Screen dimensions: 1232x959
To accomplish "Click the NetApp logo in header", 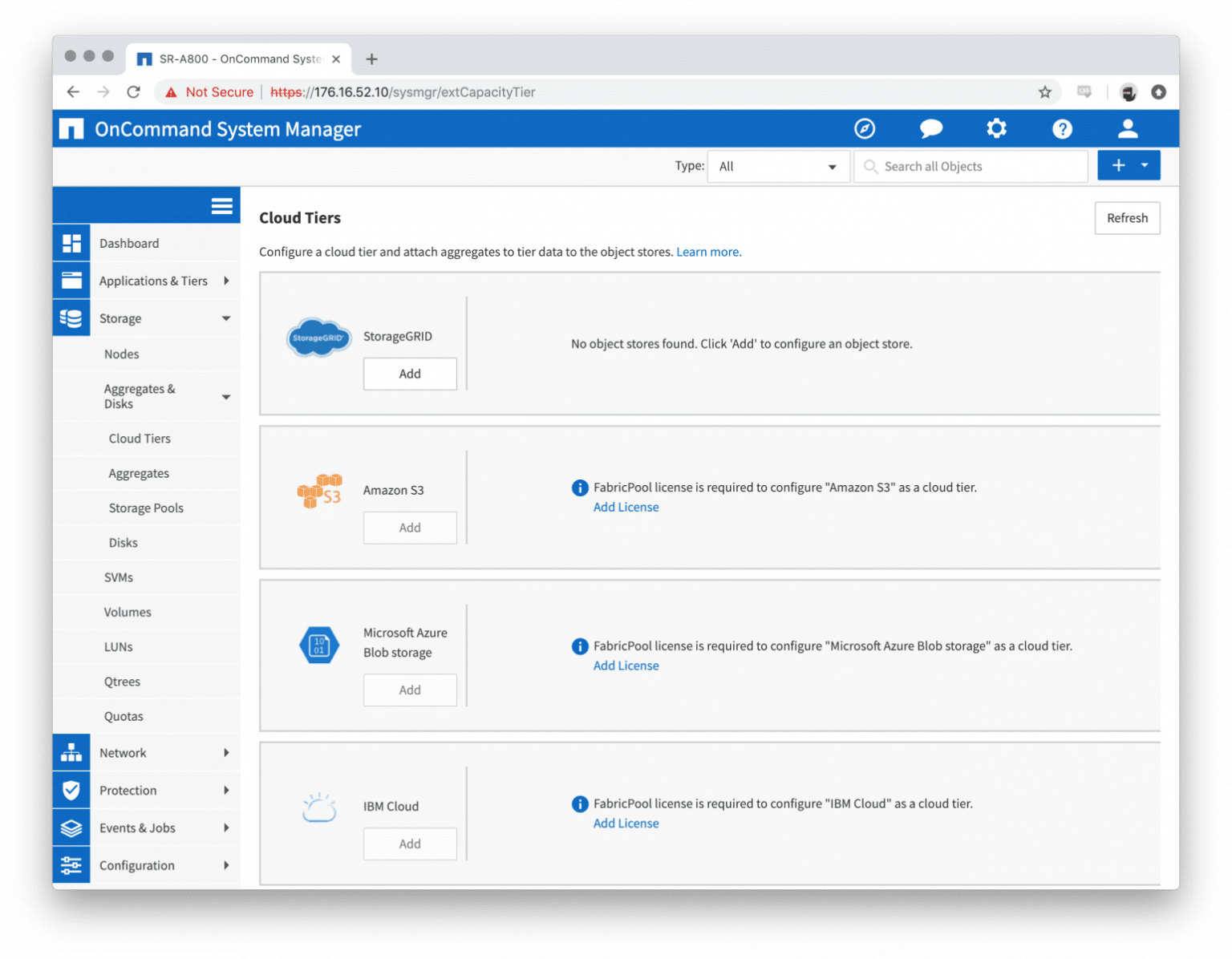I will pos(71,129).
